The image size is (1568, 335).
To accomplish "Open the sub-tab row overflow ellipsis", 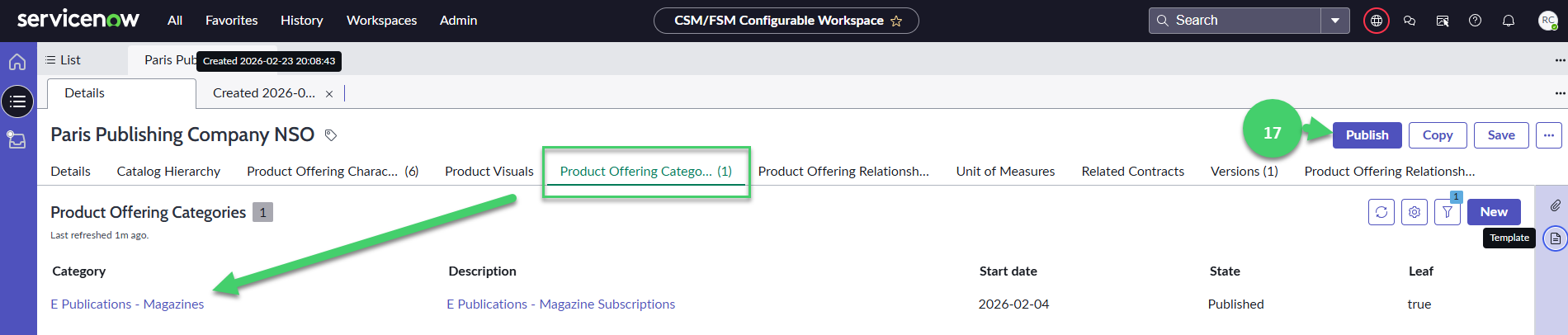I will 1560,93.
